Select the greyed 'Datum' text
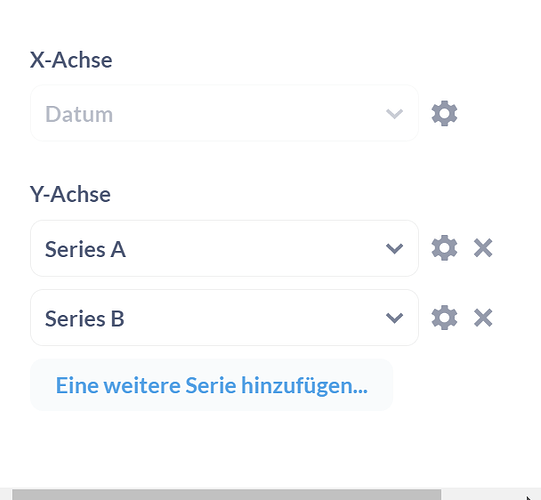 (79, 114)
